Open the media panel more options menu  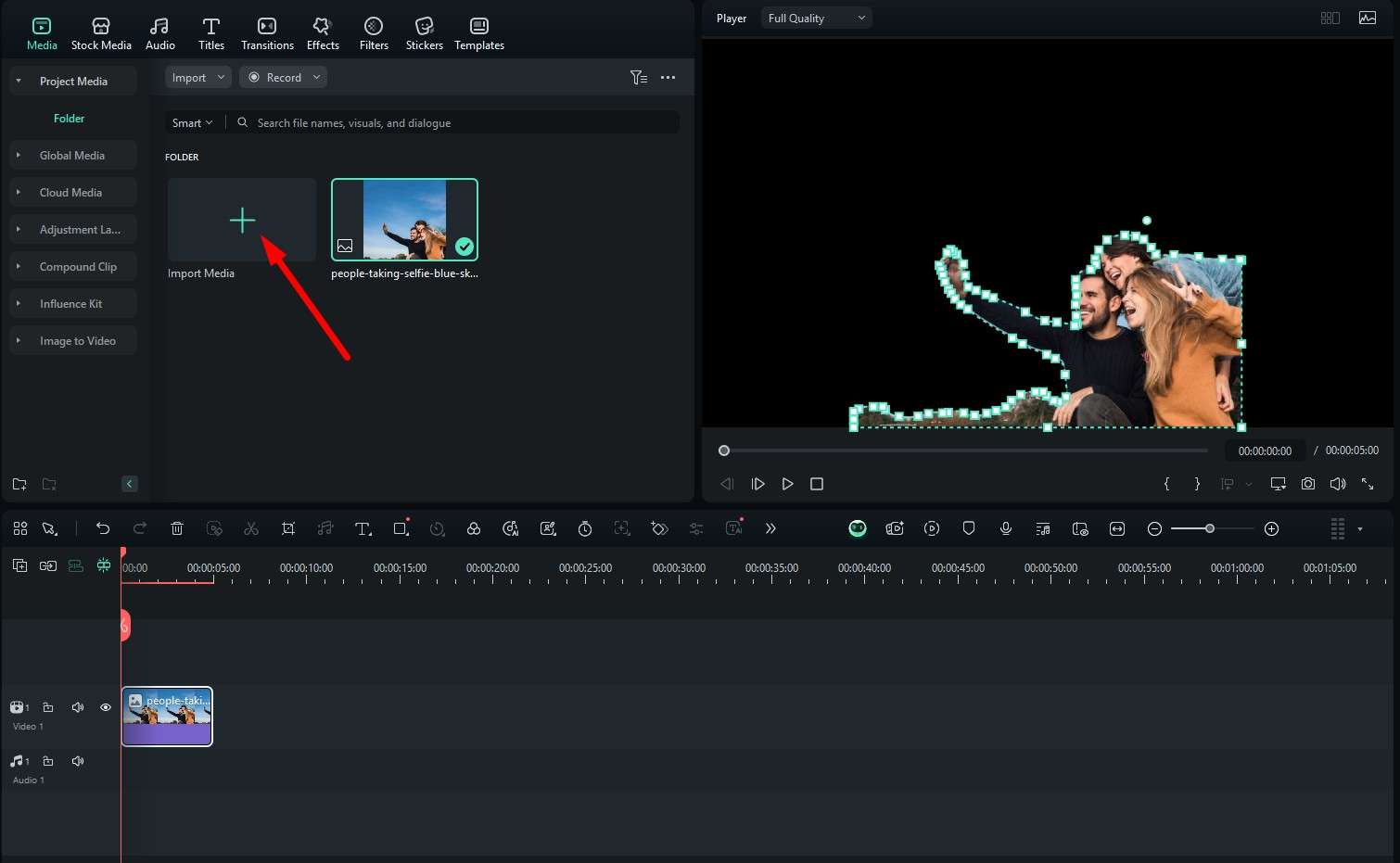coord(668,78)
